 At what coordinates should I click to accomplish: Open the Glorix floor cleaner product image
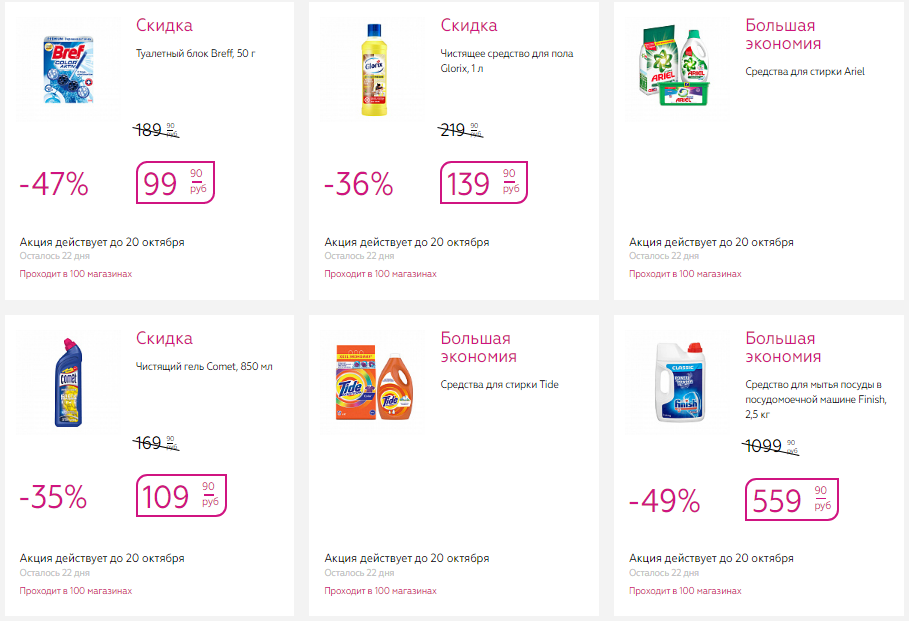[x=374, y=70]
